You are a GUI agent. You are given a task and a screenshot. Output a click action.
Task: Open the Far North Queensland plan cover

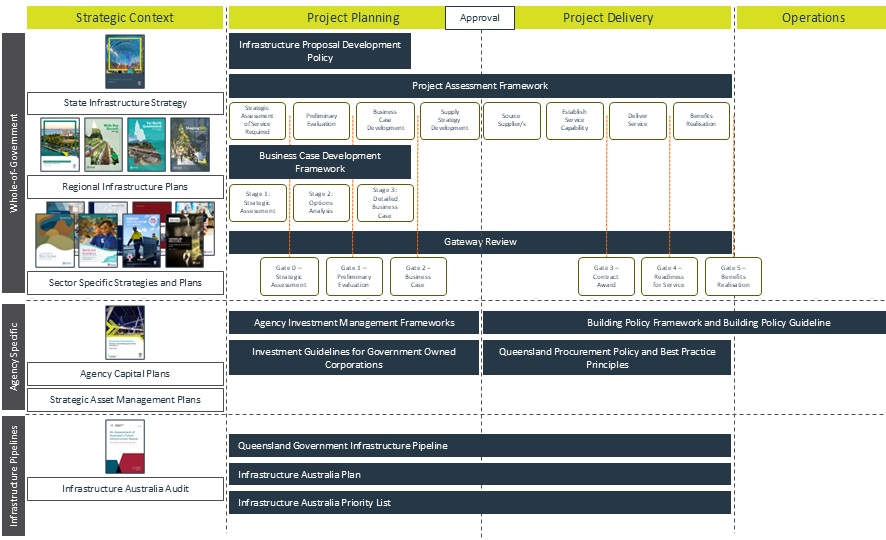pos(146,145)
